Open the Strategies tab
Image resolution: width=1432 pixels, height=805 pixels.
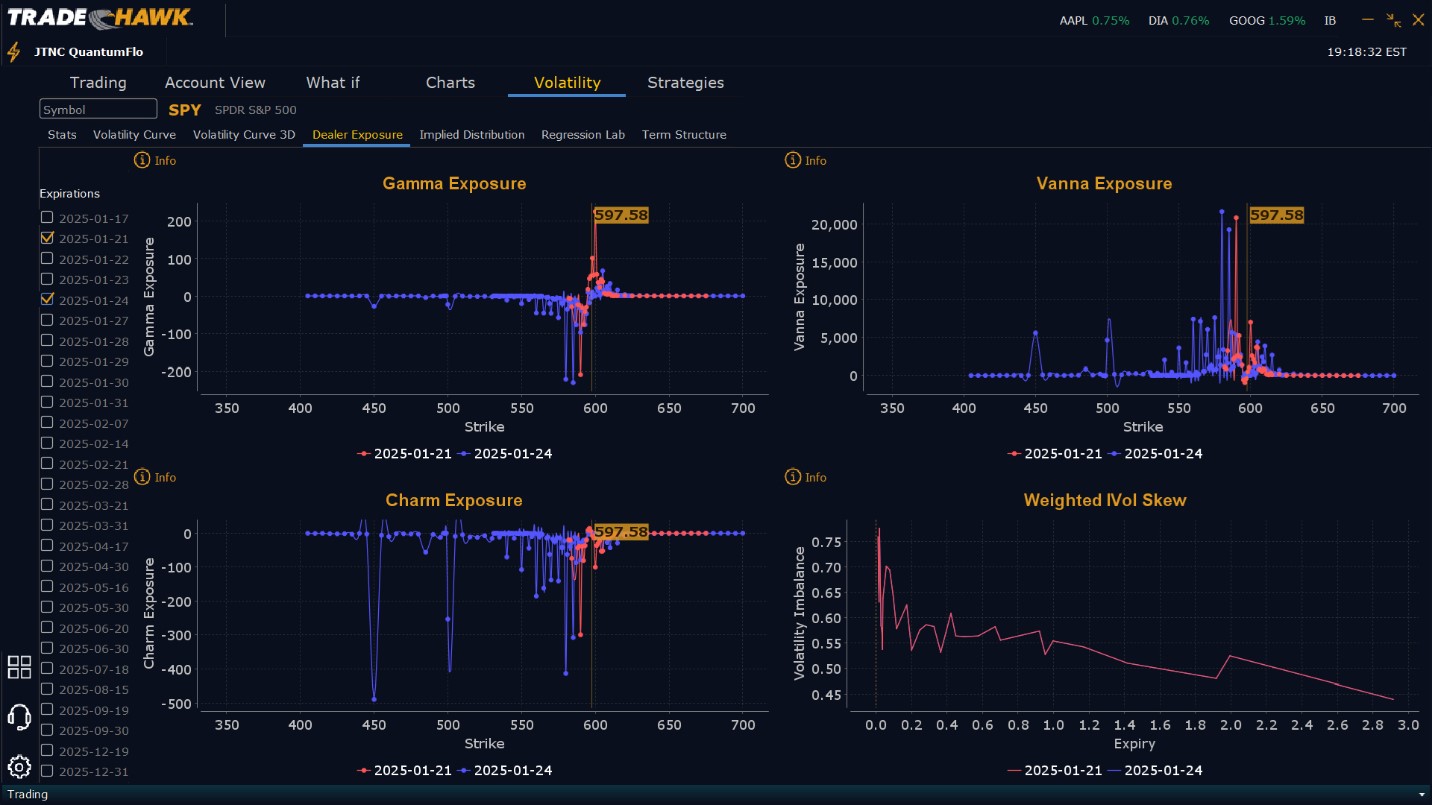pos(686,83)
